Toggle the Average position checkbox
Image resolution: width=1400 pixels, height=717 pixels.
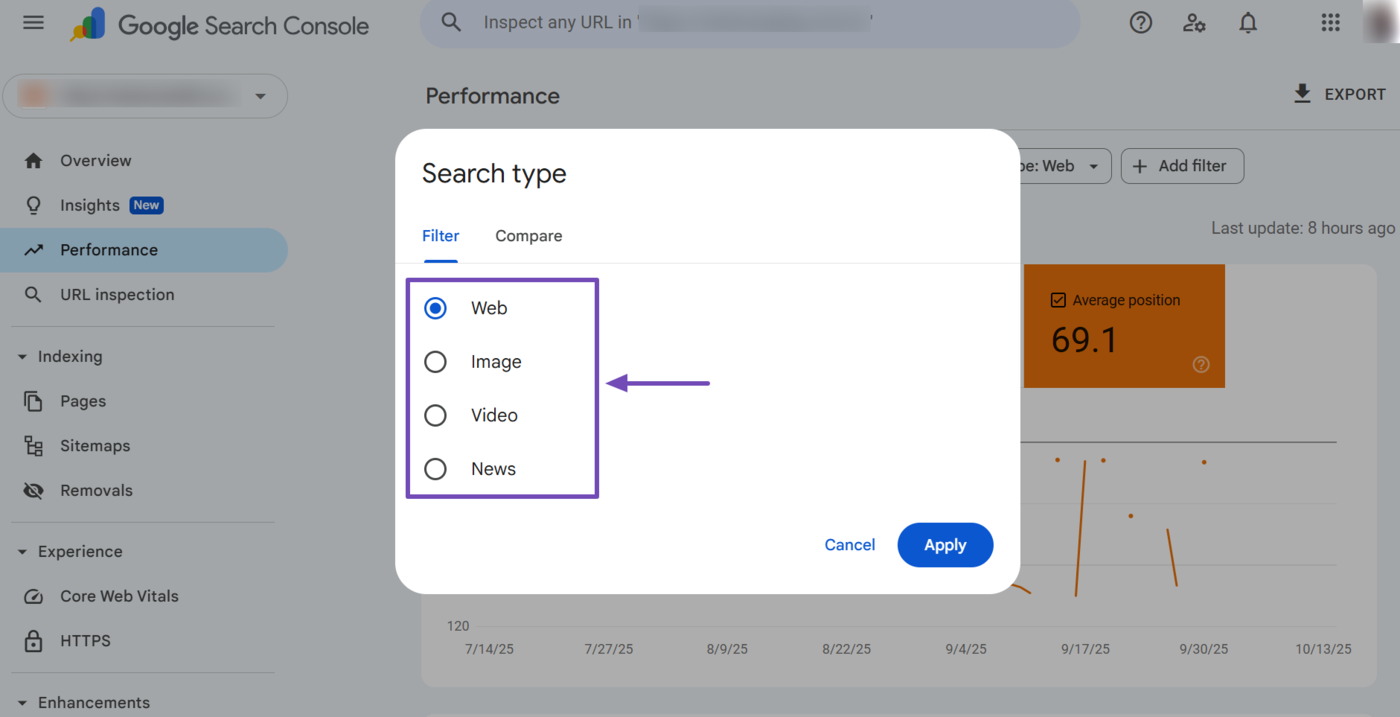point(1058,300)
